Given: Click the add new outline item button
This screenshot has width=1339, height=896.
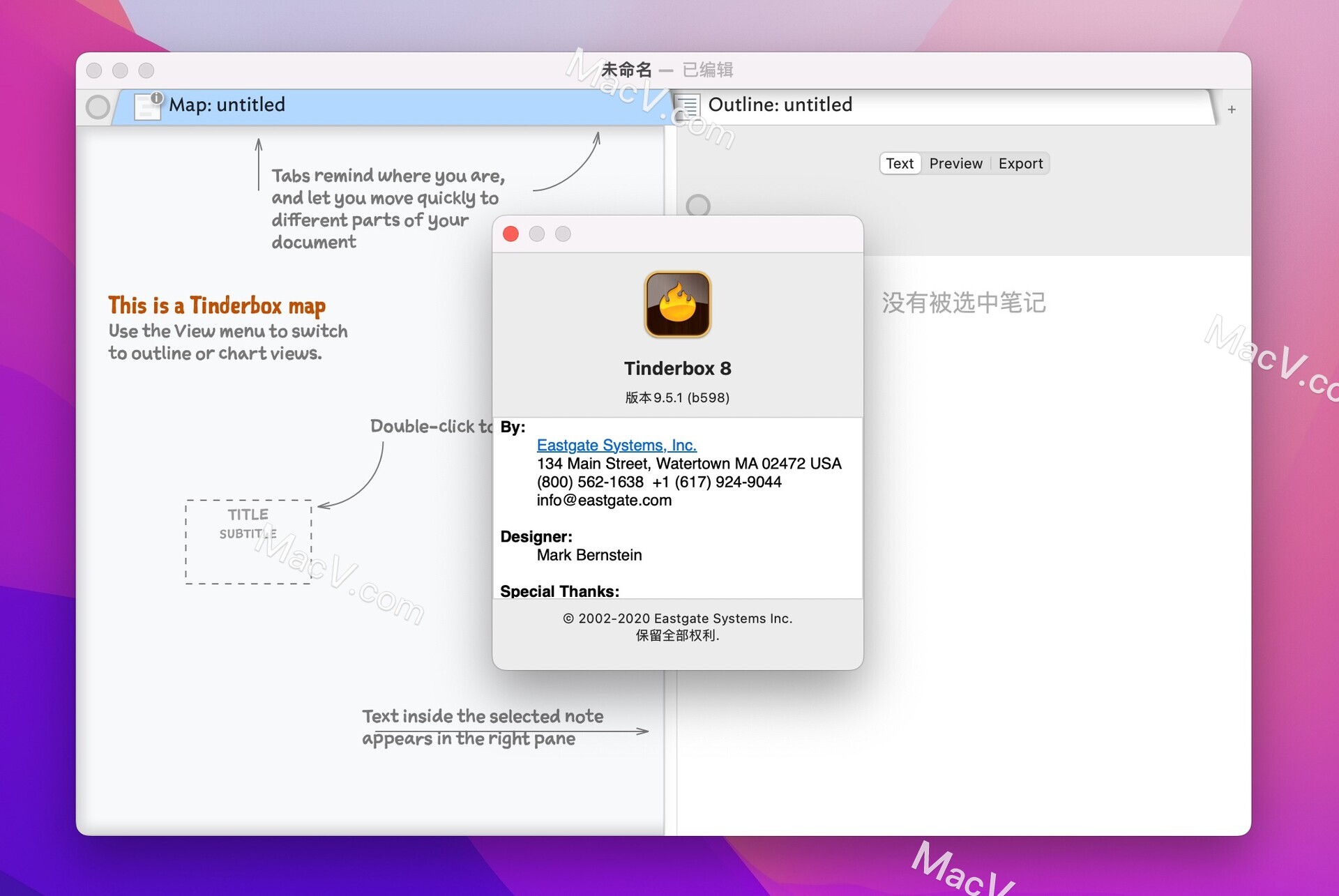Looking at the screenshot, I should tap(1232, 108).
